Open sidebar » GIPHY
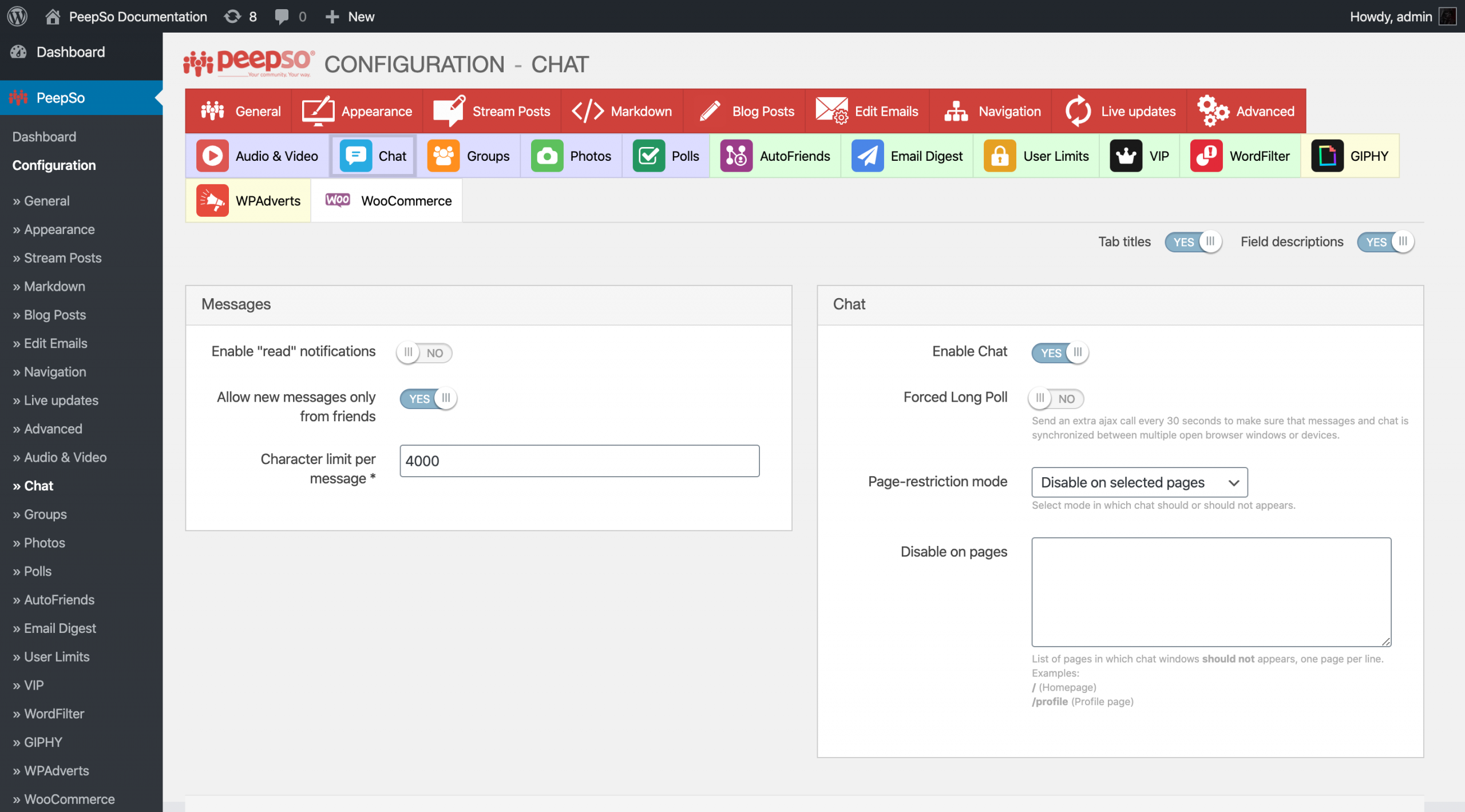1465x812 pixels. (x=37, y=742)
